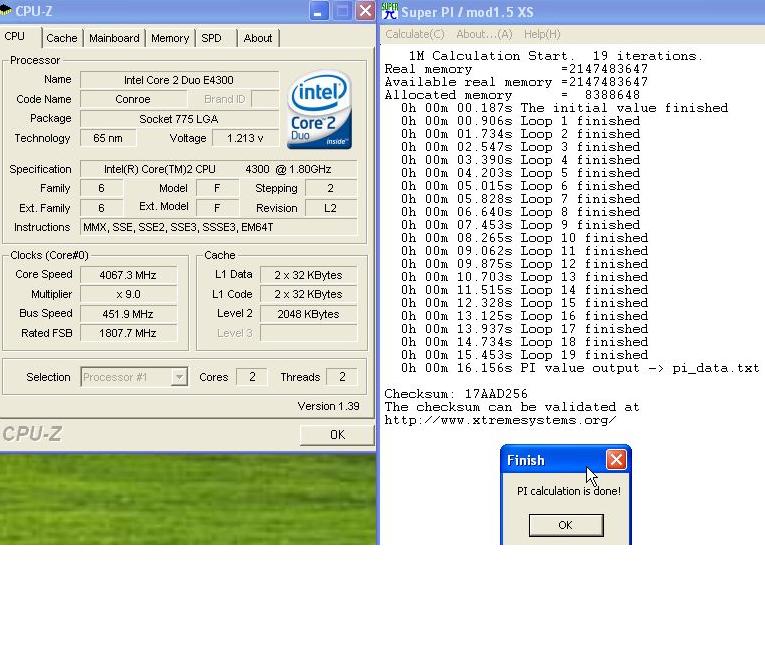Click the Multiplier value x 9.0
The image size is (765, 647).
point(128,295)
